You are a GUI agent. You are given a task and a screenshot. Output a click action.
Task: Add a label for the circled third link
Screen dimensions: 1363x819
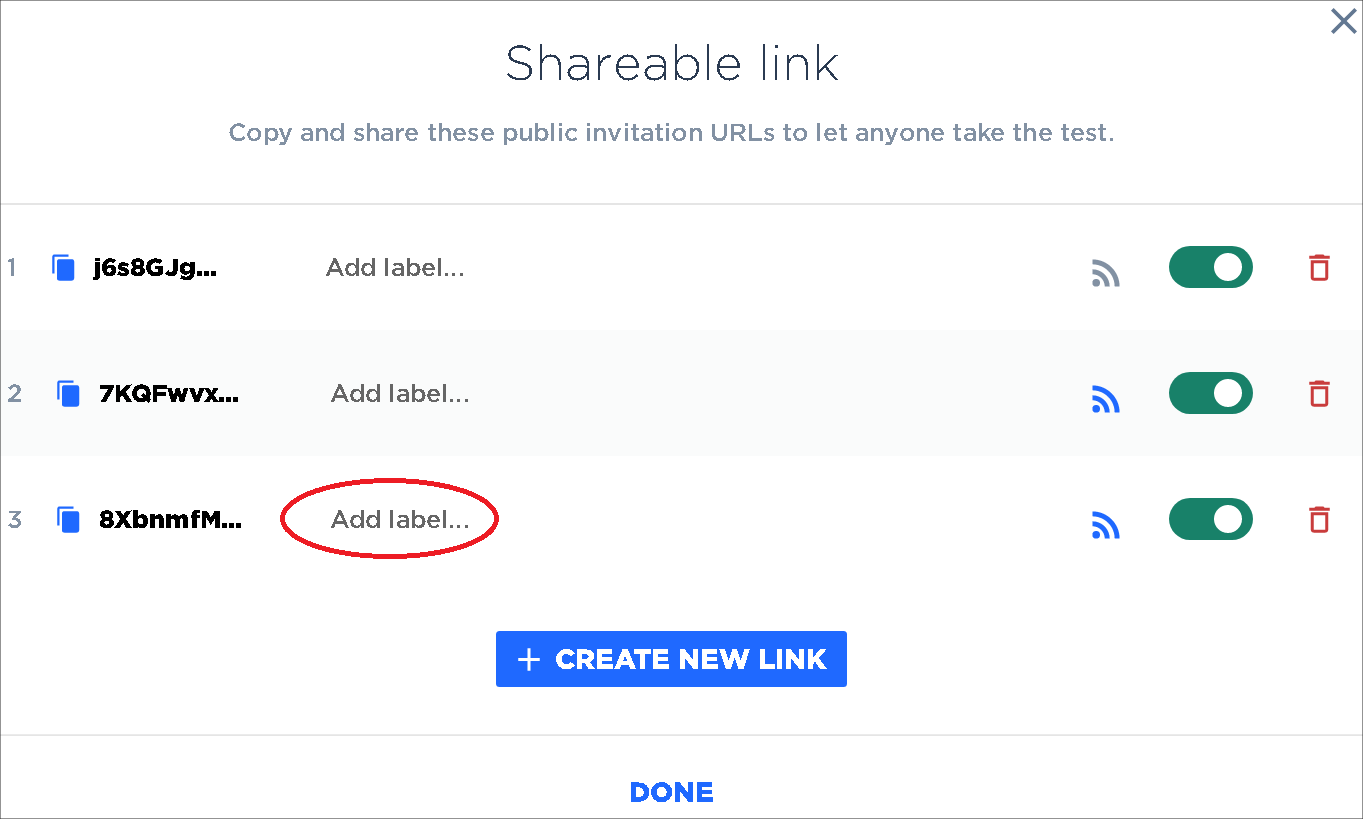(x=400, y=520)
